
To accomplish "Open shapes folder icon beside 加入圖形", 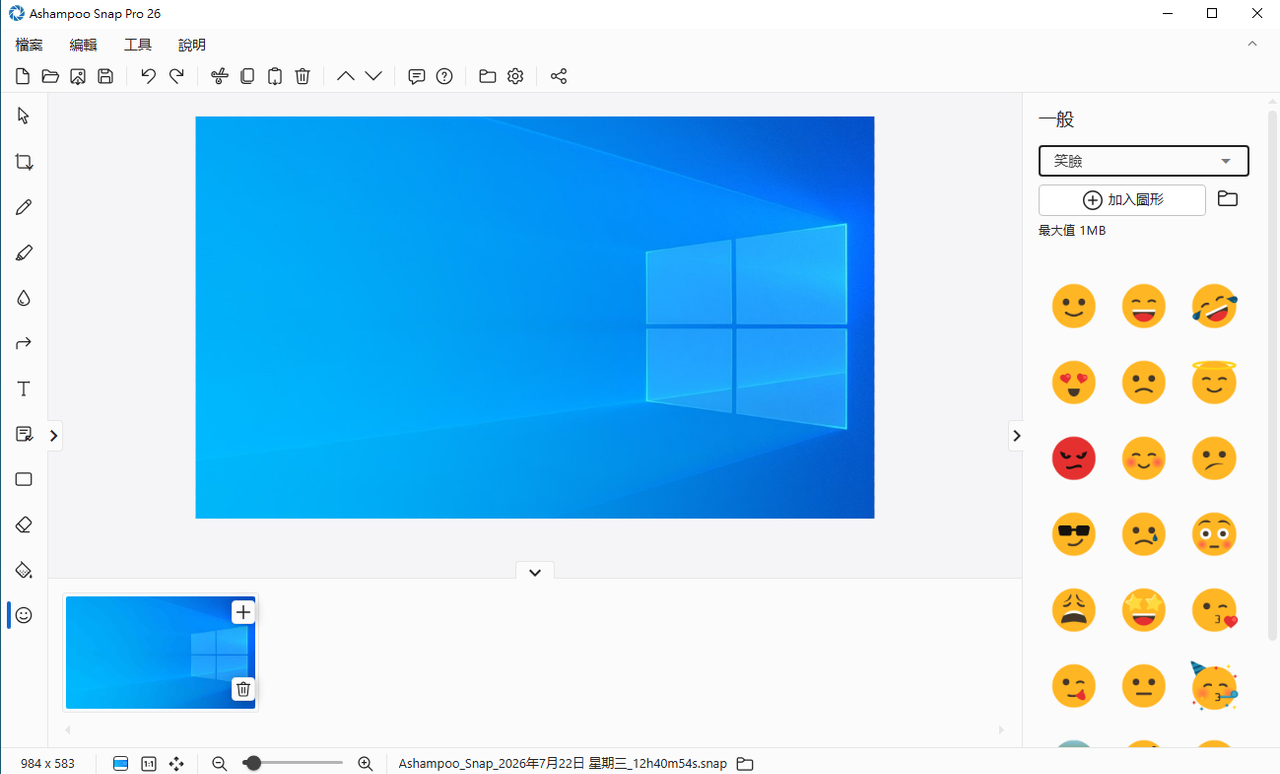I will [1228, 199].
